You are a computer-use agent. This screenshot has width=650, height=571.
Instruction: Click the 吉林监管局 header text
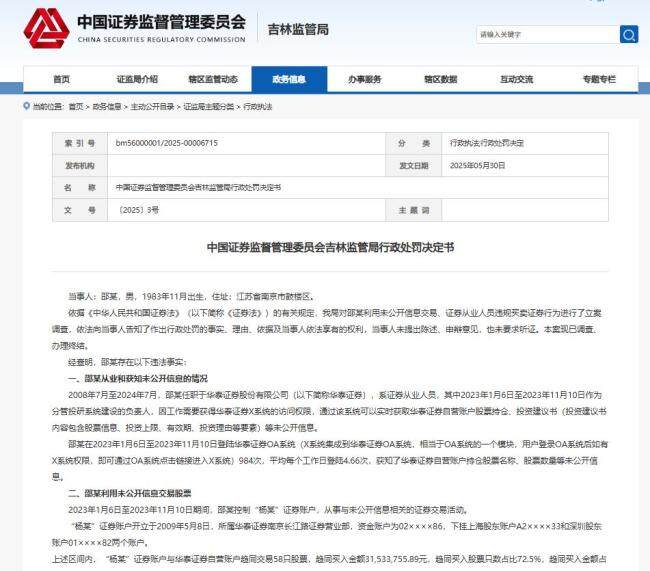tap(298, 29)
